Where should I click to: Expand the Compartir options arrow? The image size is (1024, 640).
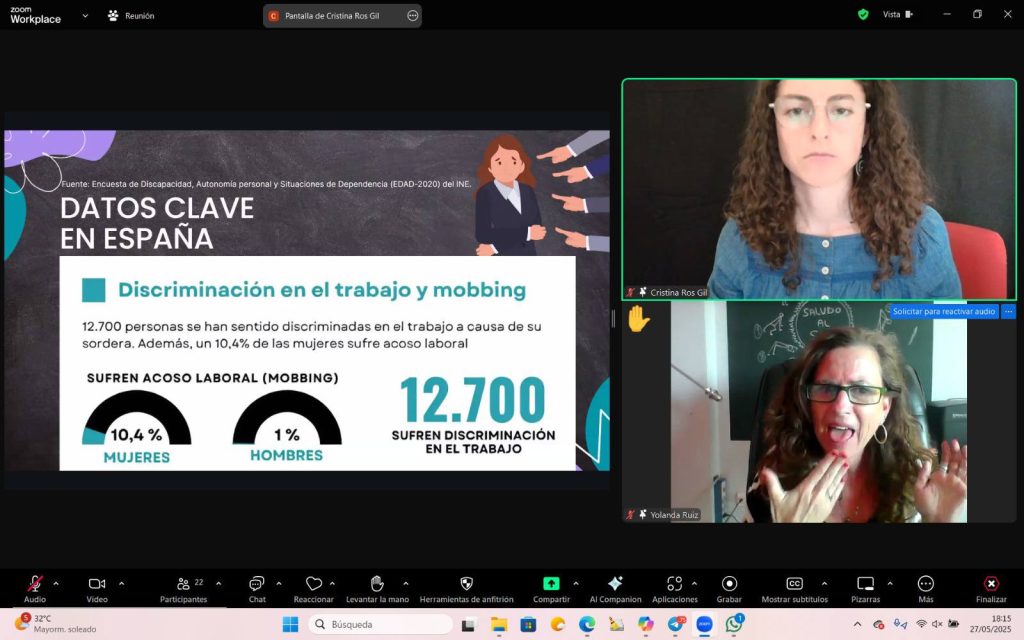point(575,584)
